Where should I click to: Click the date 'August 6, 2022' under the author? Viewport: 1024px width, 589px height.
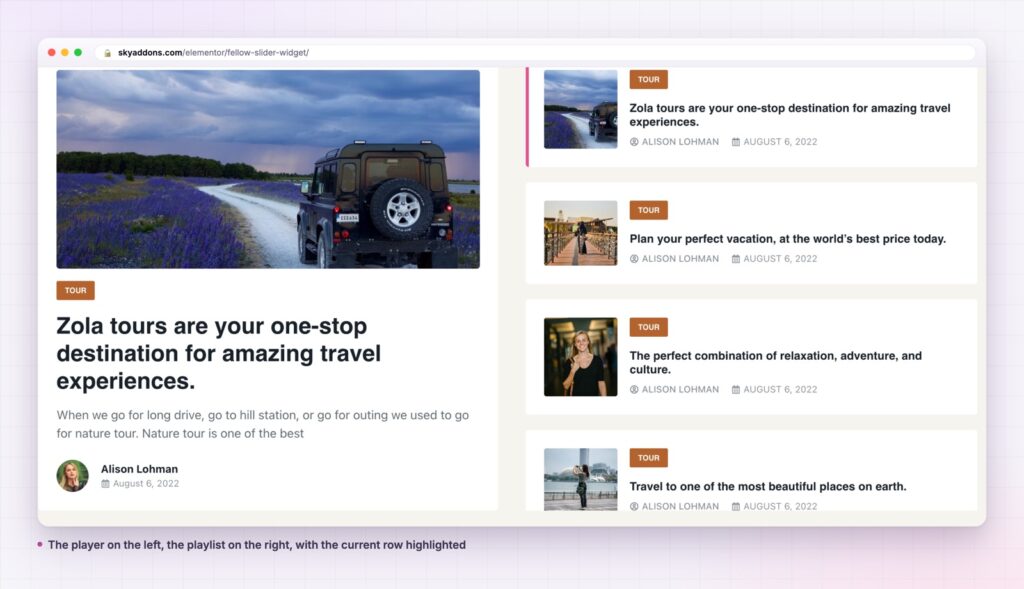pyautogui.click(x=146, y=484)
